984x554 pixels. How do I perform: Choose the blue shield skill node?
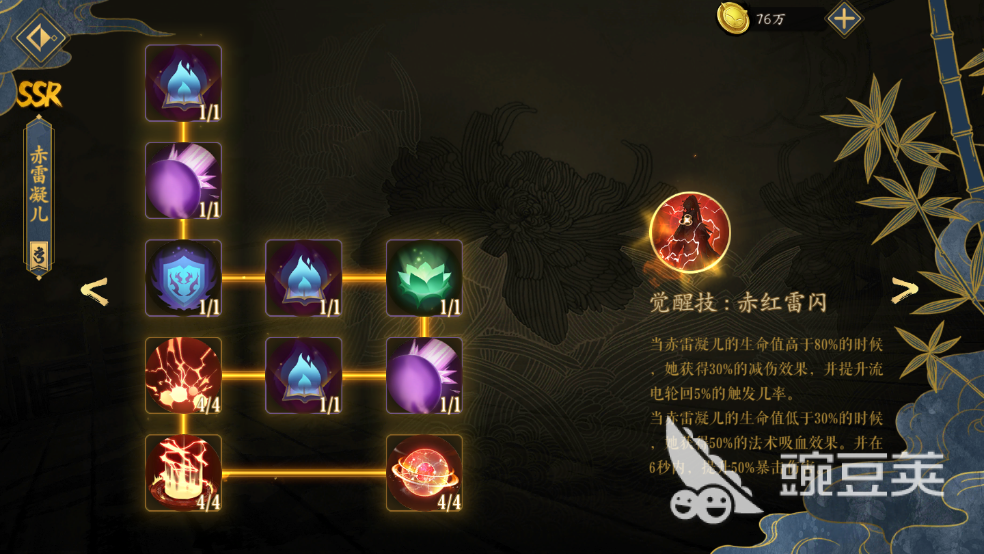(x=183, y=278)
